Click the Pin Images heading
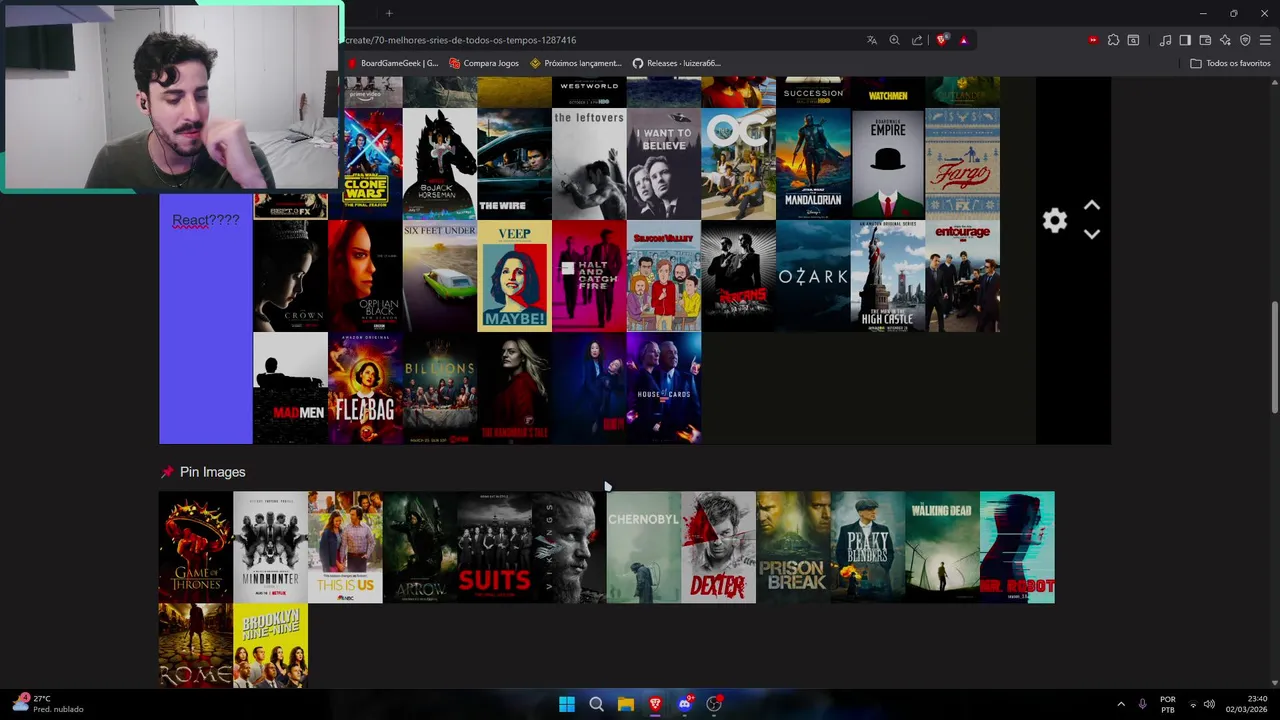Image resolution: width=1280 pixels, height=720 pixels. 212,472
